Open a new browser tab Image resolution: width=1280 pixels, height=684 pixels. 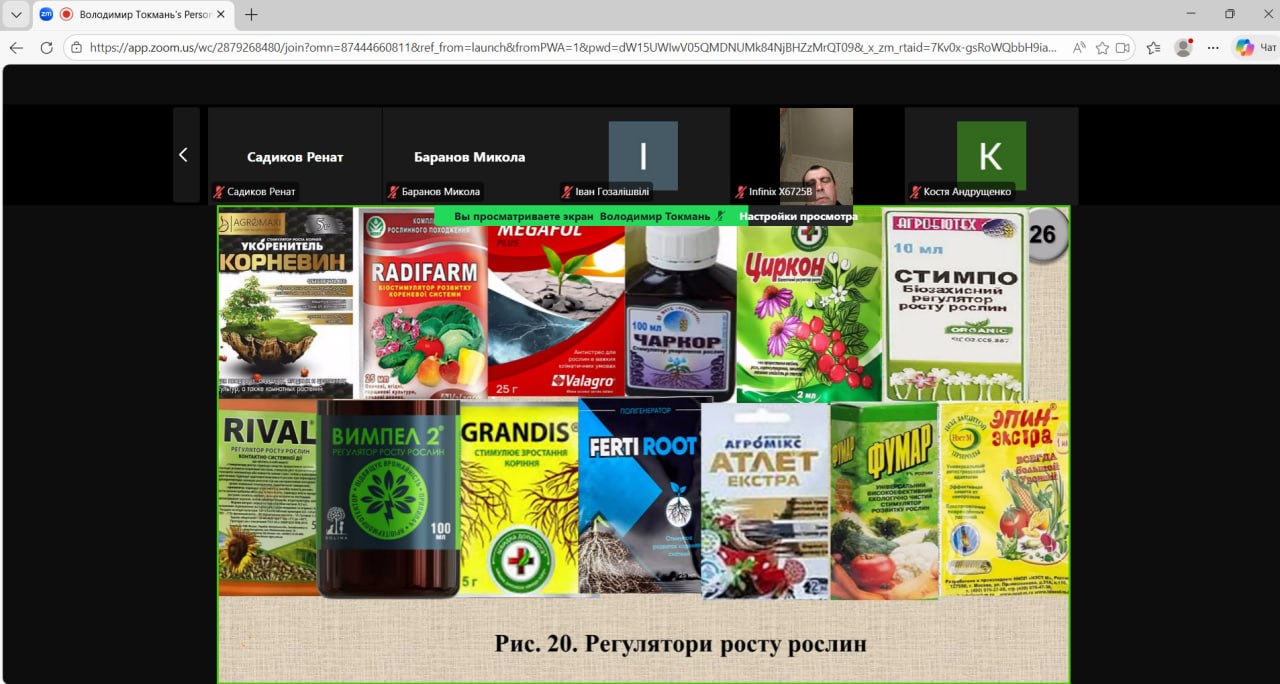tap(251, 14)
